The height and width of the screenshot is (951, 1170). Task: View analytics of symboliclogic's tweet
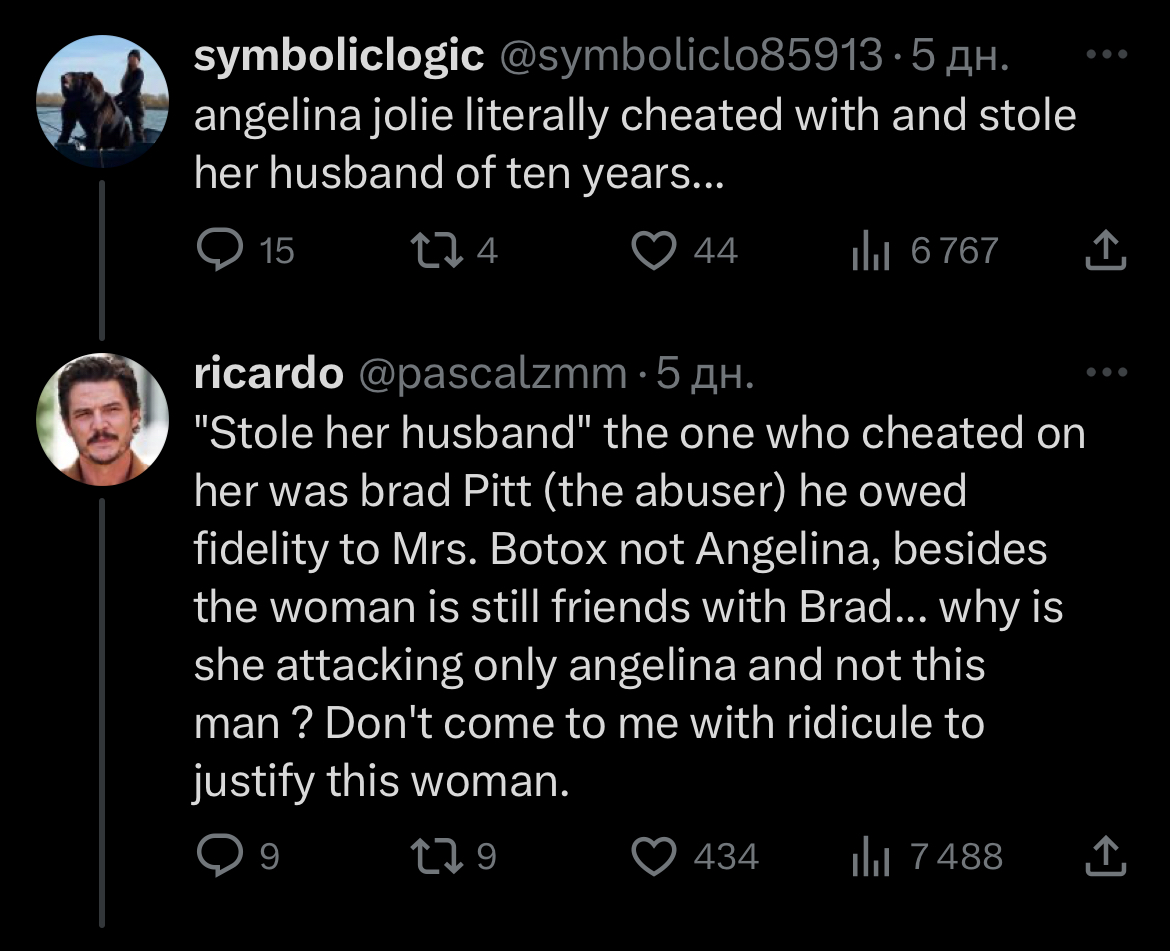863,250
